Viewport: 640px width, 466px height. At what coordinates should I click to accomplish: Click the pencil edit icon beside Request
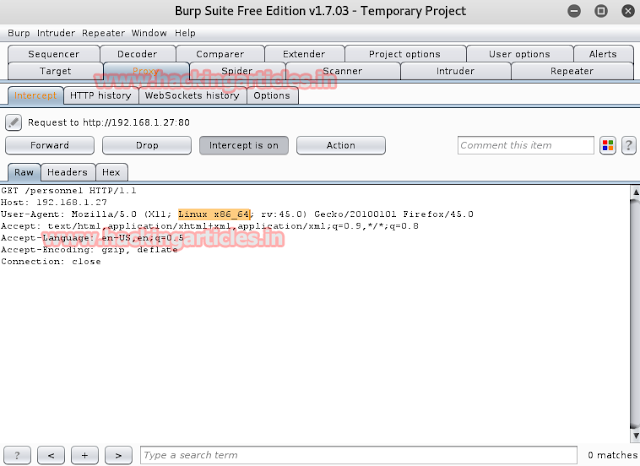[13, 122]
